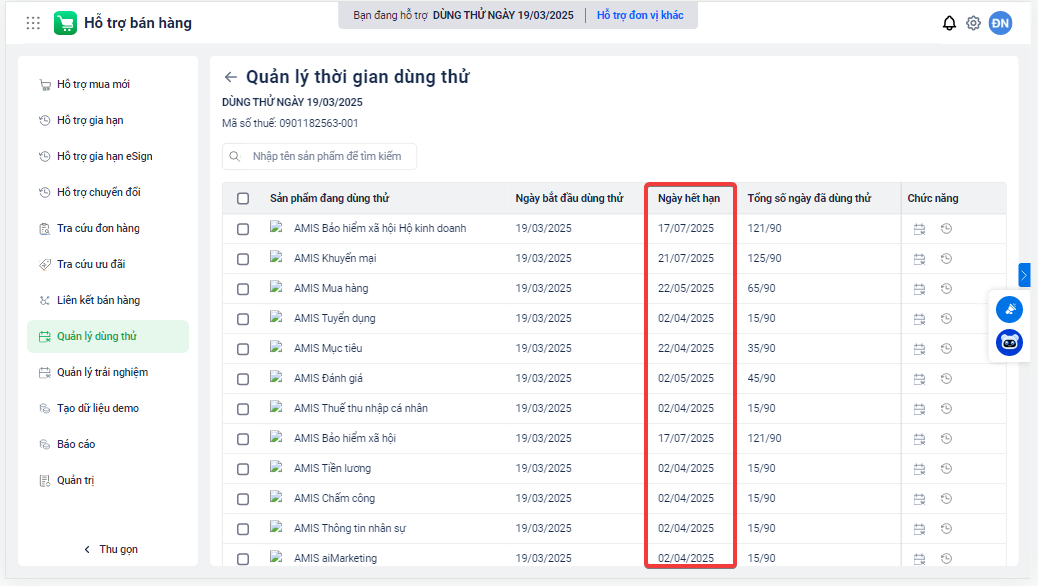The width and height of the screenshot is (1038, 586).
Task: Focus the Nhập tên sản phẩm để tìm kiếm field
Action: 319,156
